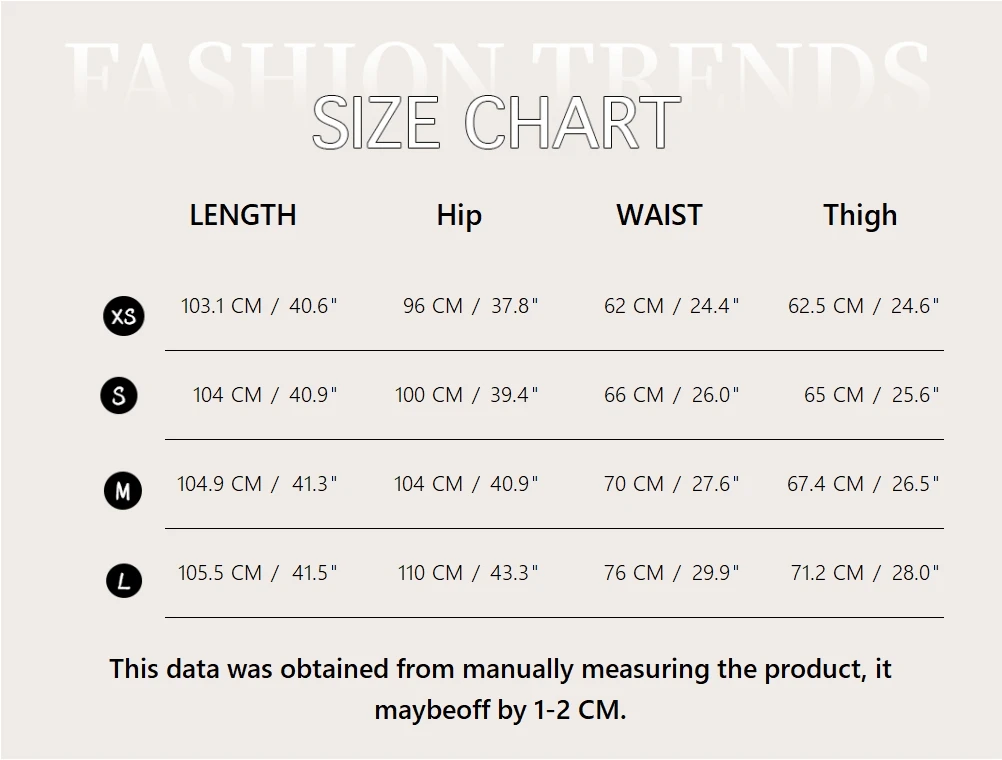
Task: Select the LENGTH column header
Action: point(243,215)
